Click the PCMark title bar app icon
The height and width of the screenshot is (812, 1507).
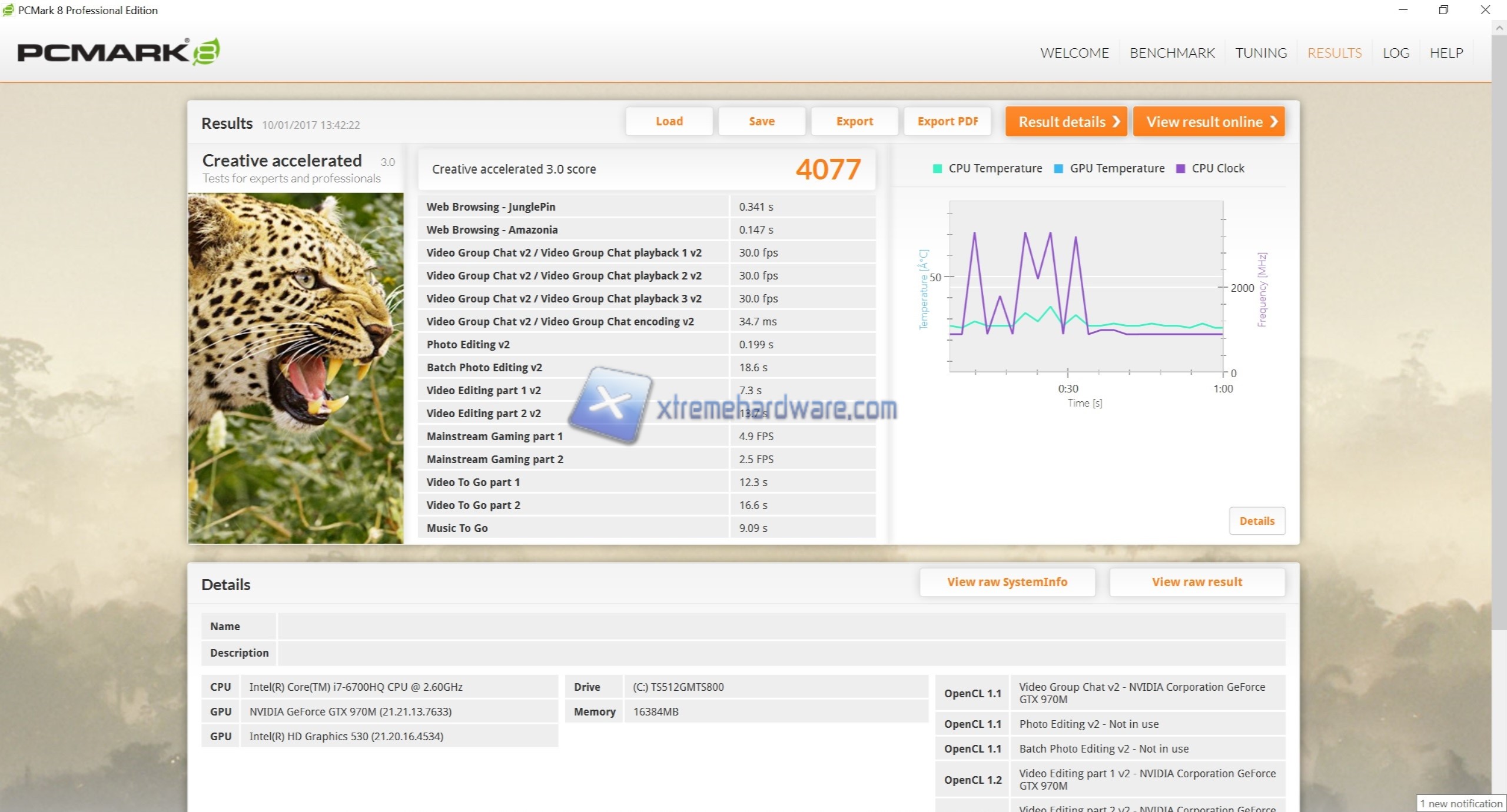(8, 10)
